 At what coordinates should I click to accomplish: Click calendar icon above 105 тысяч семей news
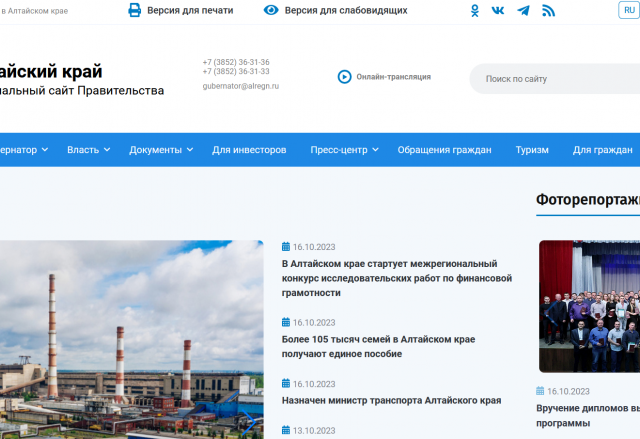(286, 322)
